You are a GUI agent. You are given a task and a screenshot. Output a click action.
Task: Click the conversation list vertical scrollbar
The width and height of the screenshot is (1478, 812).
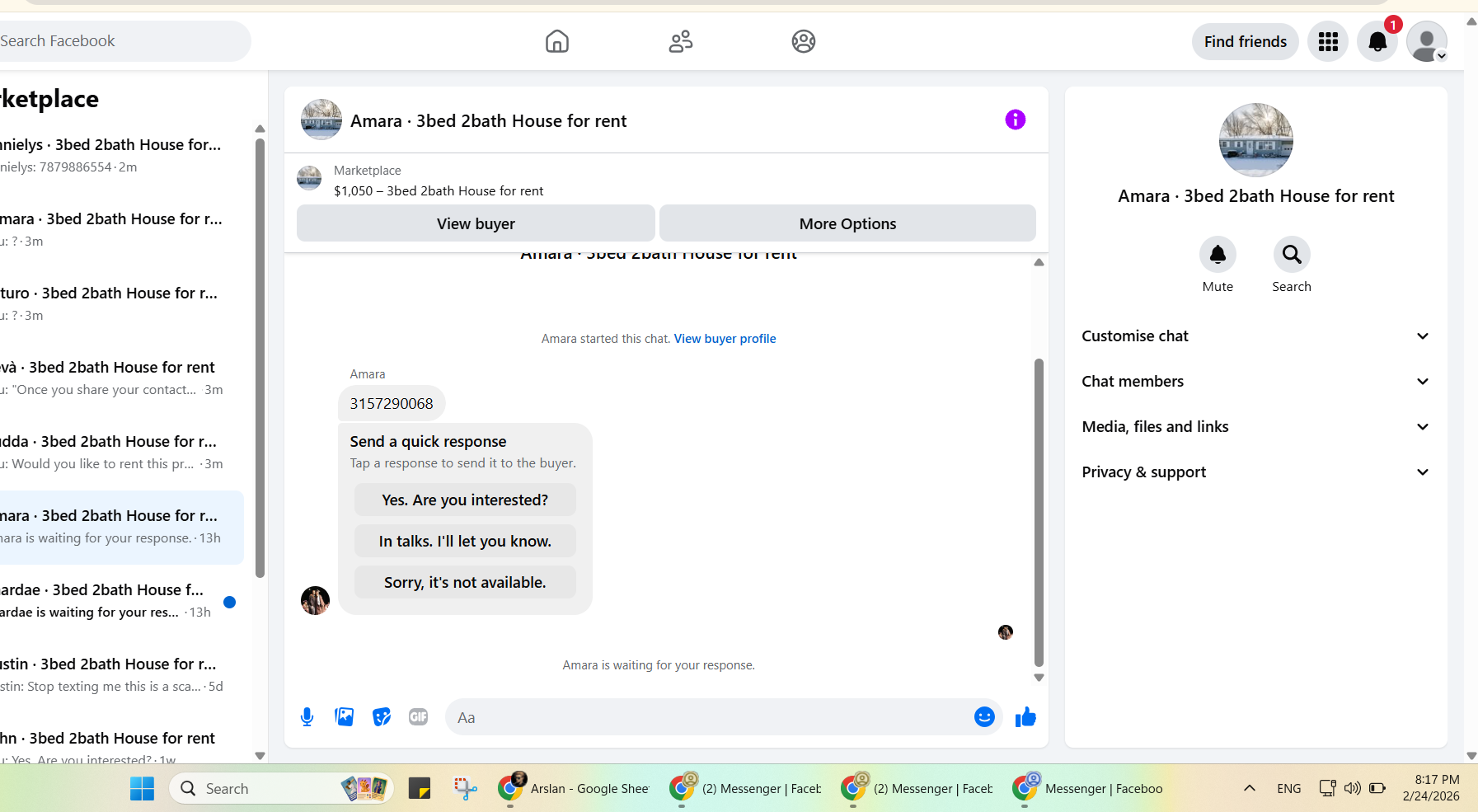pyautogui.click(x=260, y=359)
